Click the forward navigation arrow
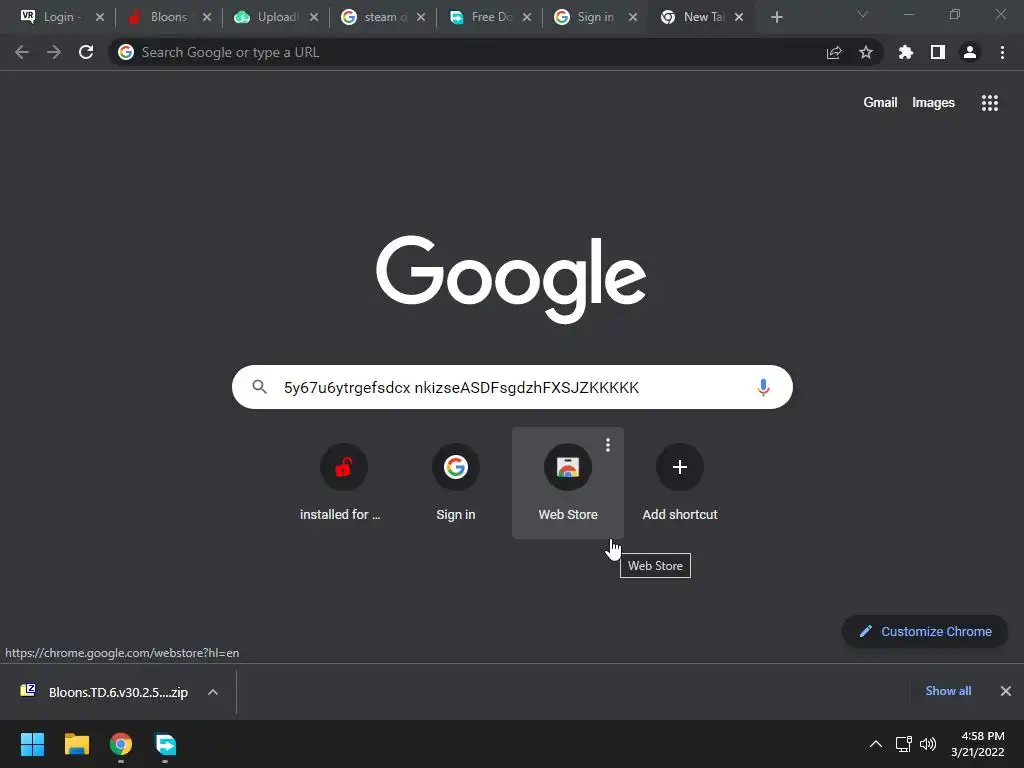This screenshot has width=1024, height=768. coord(54,52)
